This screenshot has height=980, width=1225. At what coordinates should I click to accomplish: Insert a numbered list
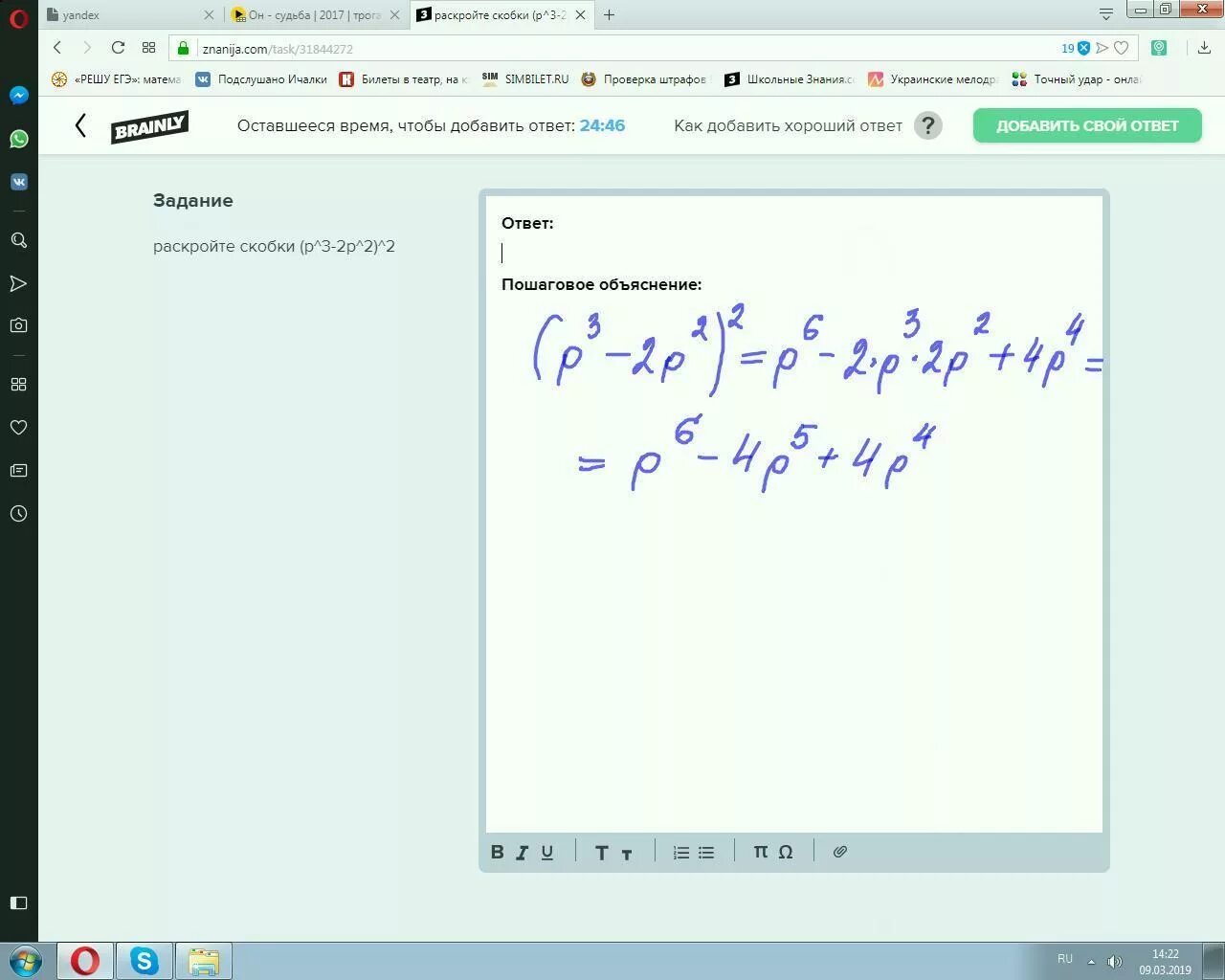tap(681, 852)
